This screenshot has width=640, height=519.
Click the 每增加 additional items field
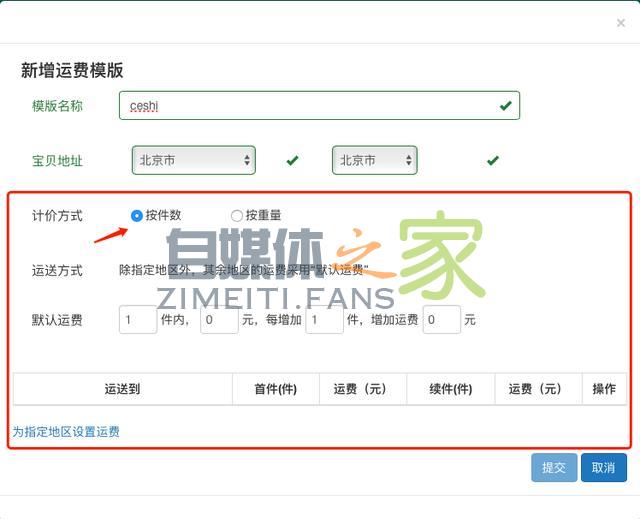[324, 320]
